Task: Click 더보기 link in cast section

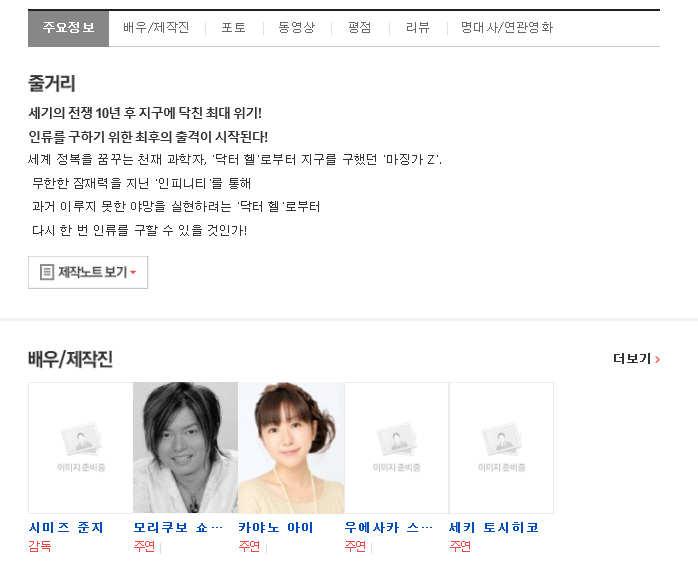Action: click(x=631, y=359)
